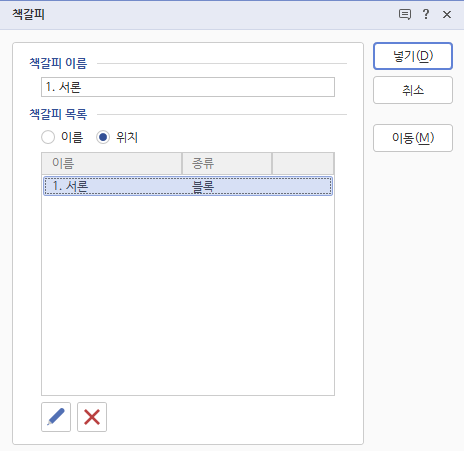Click the 넣기(D) button
The image size is (464, 451).
(413, 56)
